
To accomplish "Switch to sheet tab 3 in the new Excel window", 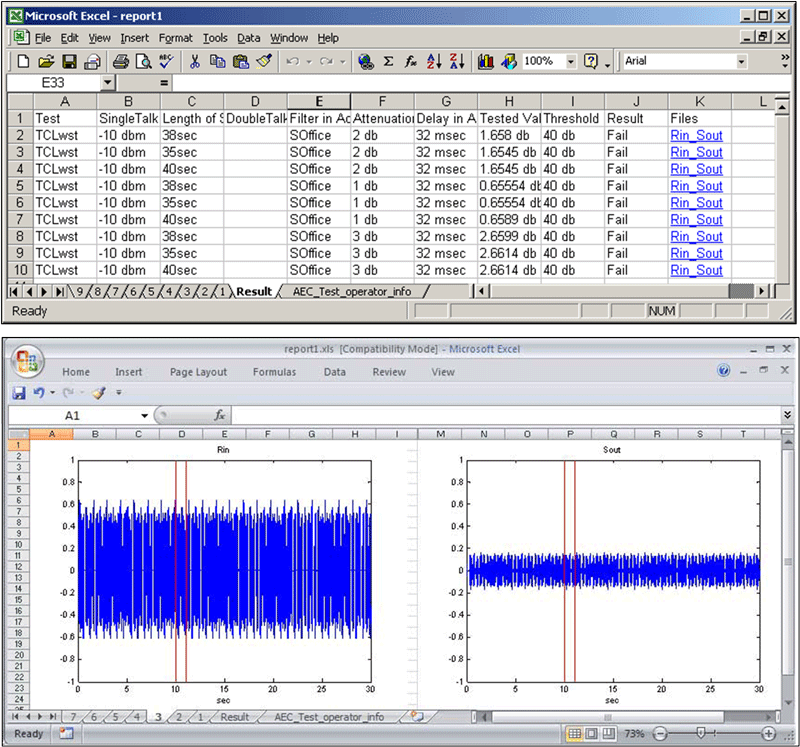I will coord(158,717).
